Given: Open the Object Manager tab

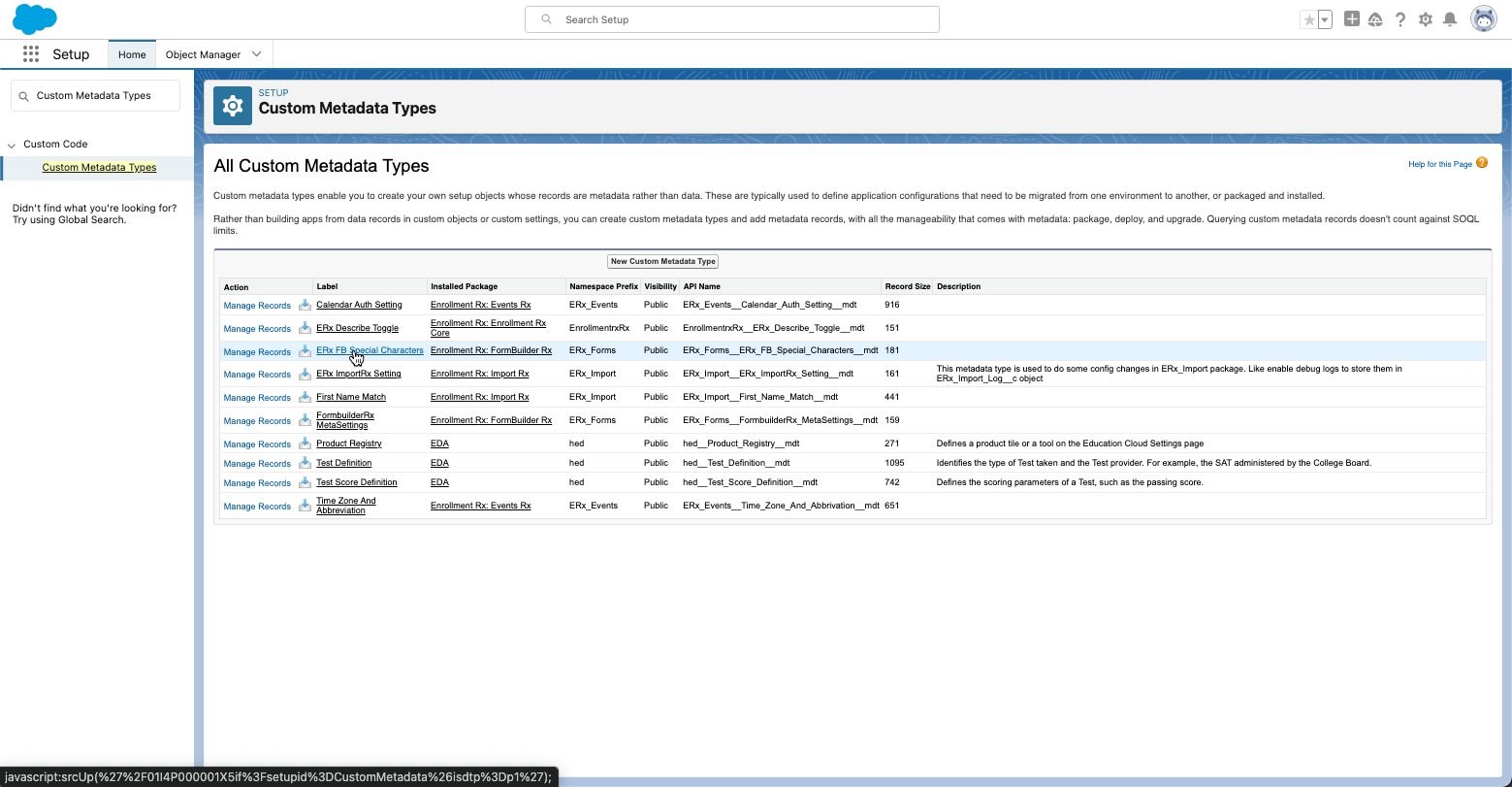Looking at the screenshot, I should click(203, 54).
